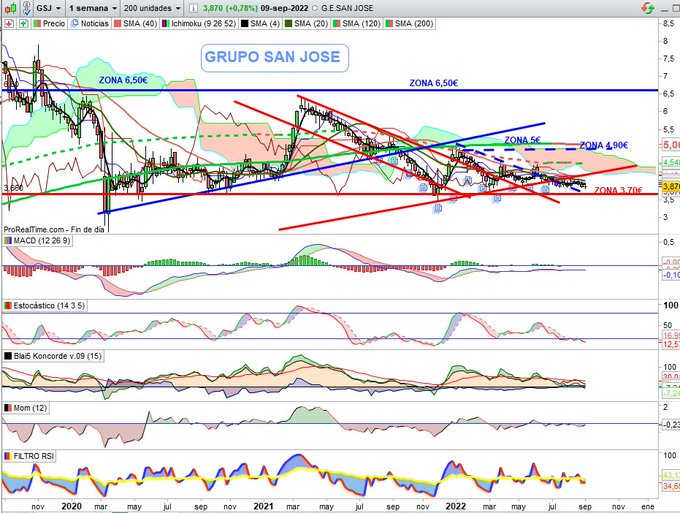Open SMA (4) indicator settings
This screenshot has height=513, width=680.
[x=260, y=24]
